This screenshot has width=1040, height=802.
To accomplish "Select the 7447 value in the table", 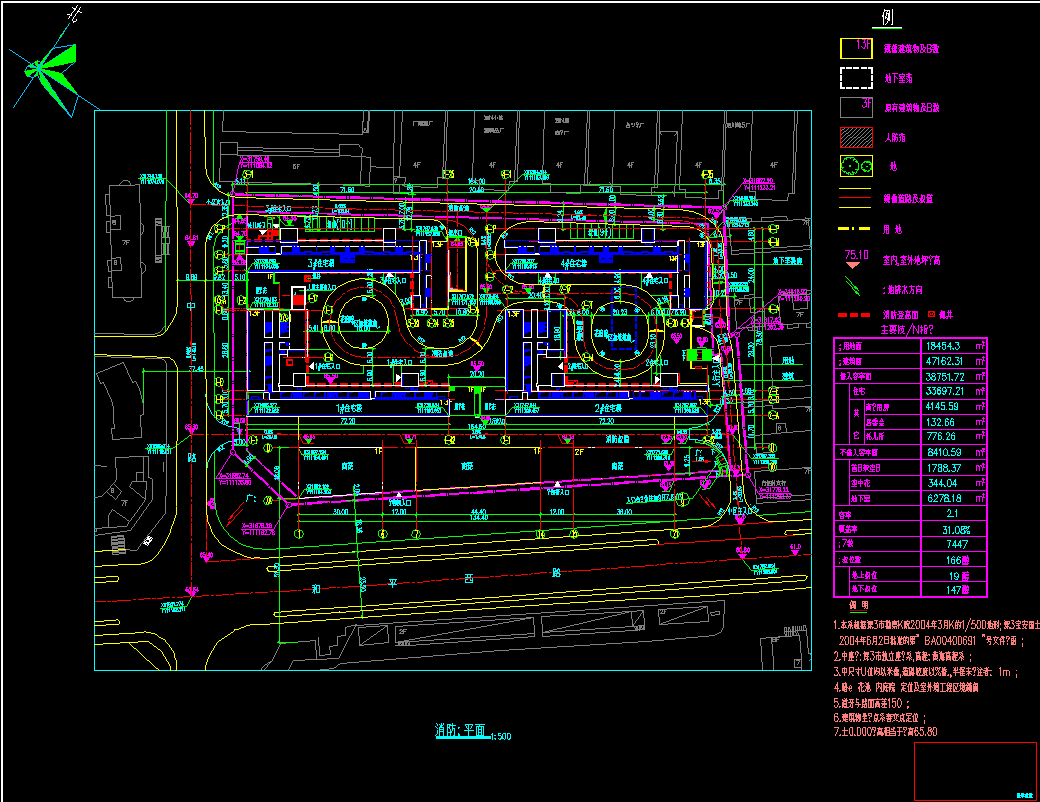I will point(957,544).
